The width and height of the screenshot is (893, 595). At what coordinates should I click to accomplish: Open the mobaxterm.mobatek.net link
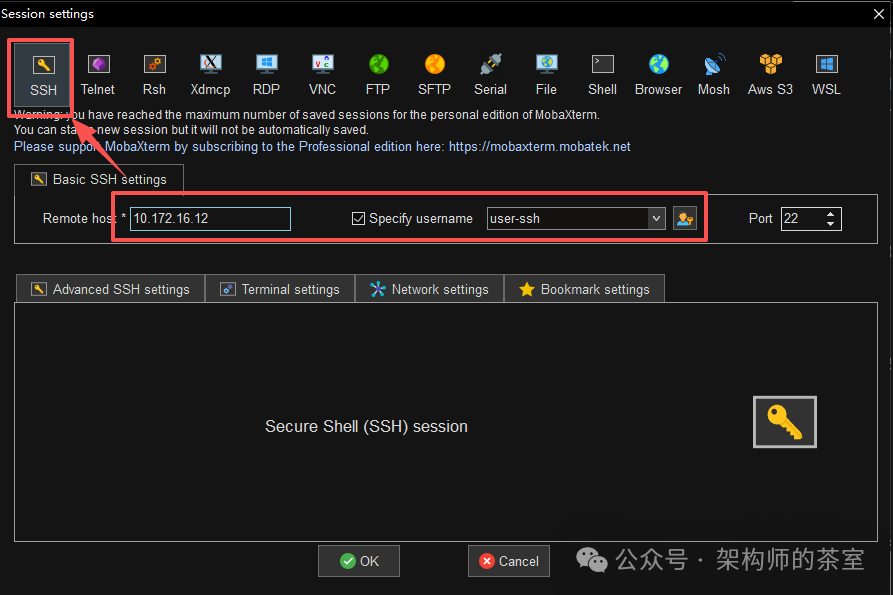539,147
